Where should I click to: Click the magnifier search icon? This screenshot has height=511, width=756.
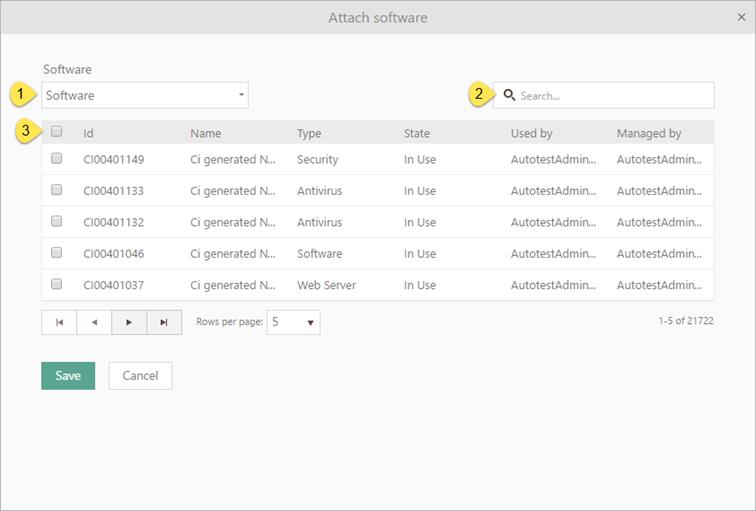509,95
